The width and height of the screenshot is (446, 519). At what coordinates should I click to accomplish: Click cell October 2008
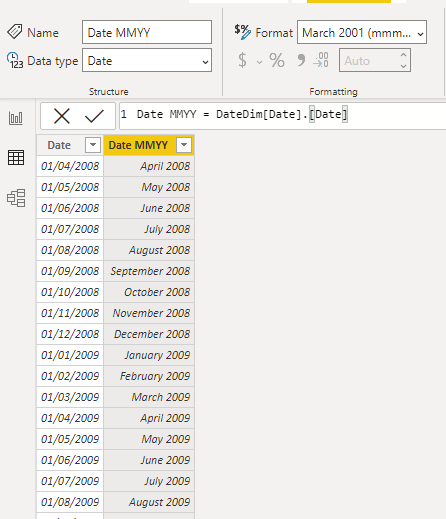tap(149, 292)
